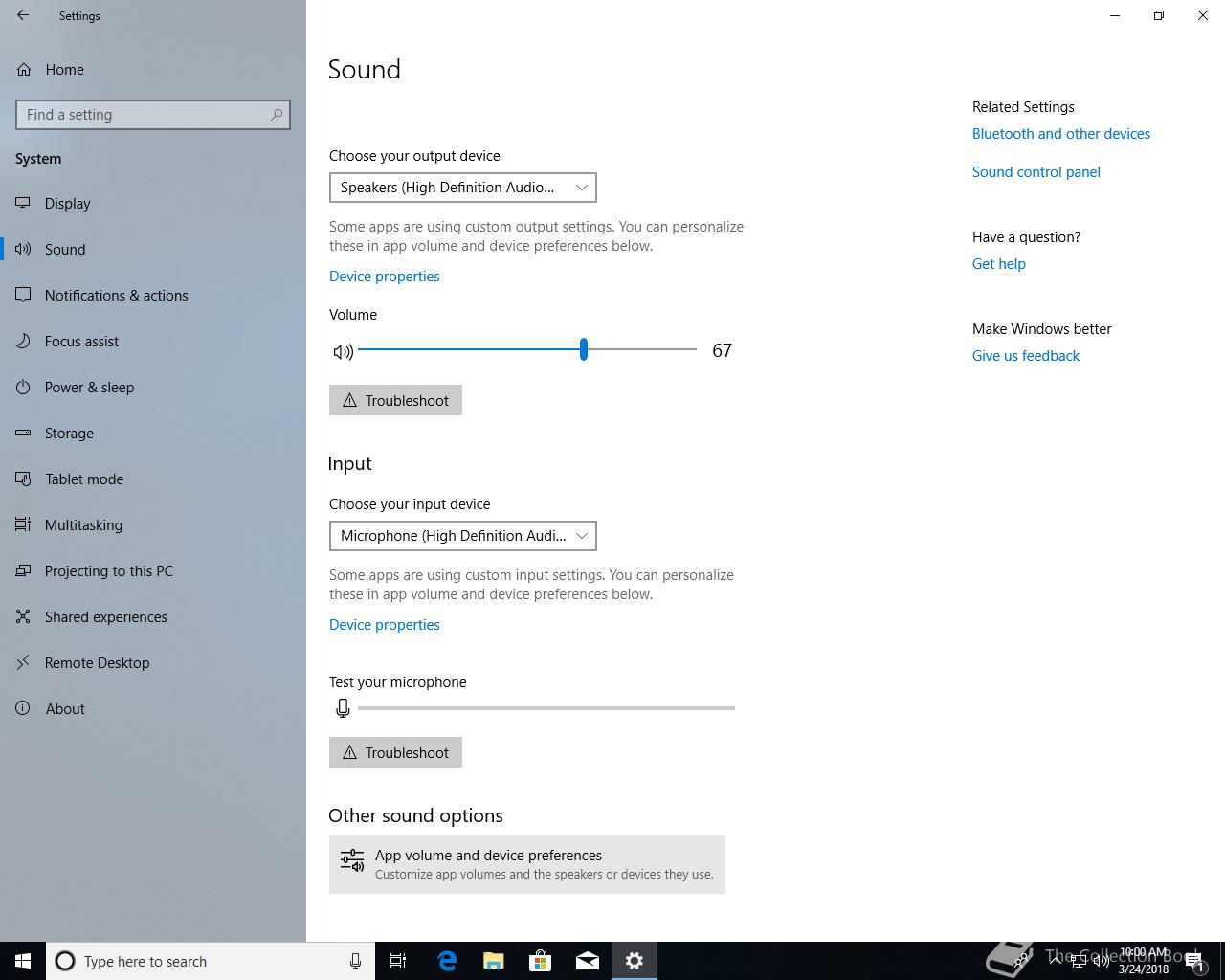This screenshot has height=980, width=1225.
Task: Click the back arrow in Settings title bar
Action: tap(23, 15)
